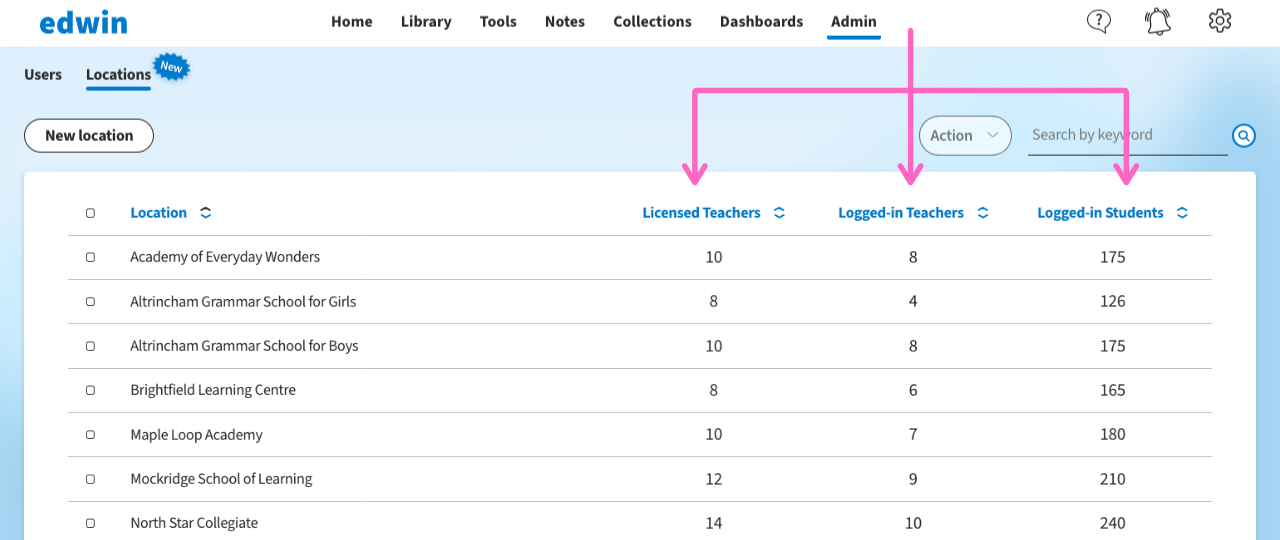Image resolution: width=1280 pixels, height=540 pixels.
Task: Click the search magnifier icon
Action: (x=1243, y=135)
